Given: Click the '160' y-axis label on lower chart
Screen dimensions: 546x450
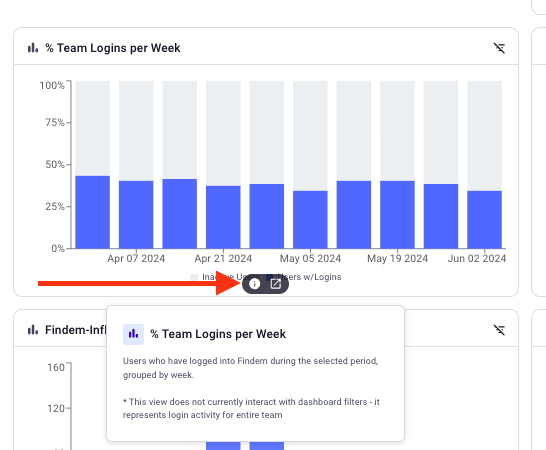Looking at the screenshot, I should (x=56, y=367).
